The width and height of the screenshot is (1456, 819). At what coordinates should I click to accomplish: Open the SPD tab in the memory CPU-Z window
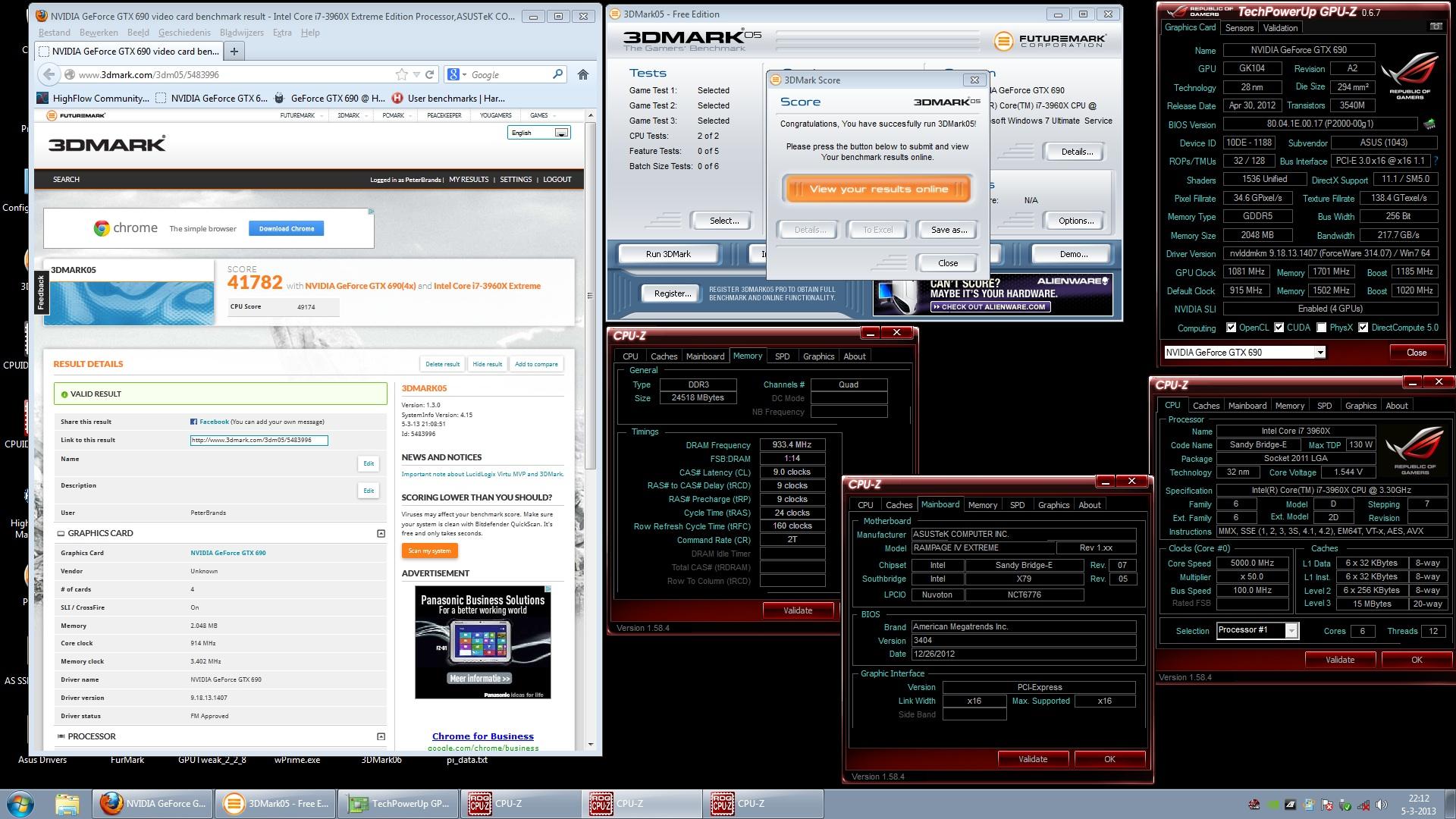(x=782, y=356)
